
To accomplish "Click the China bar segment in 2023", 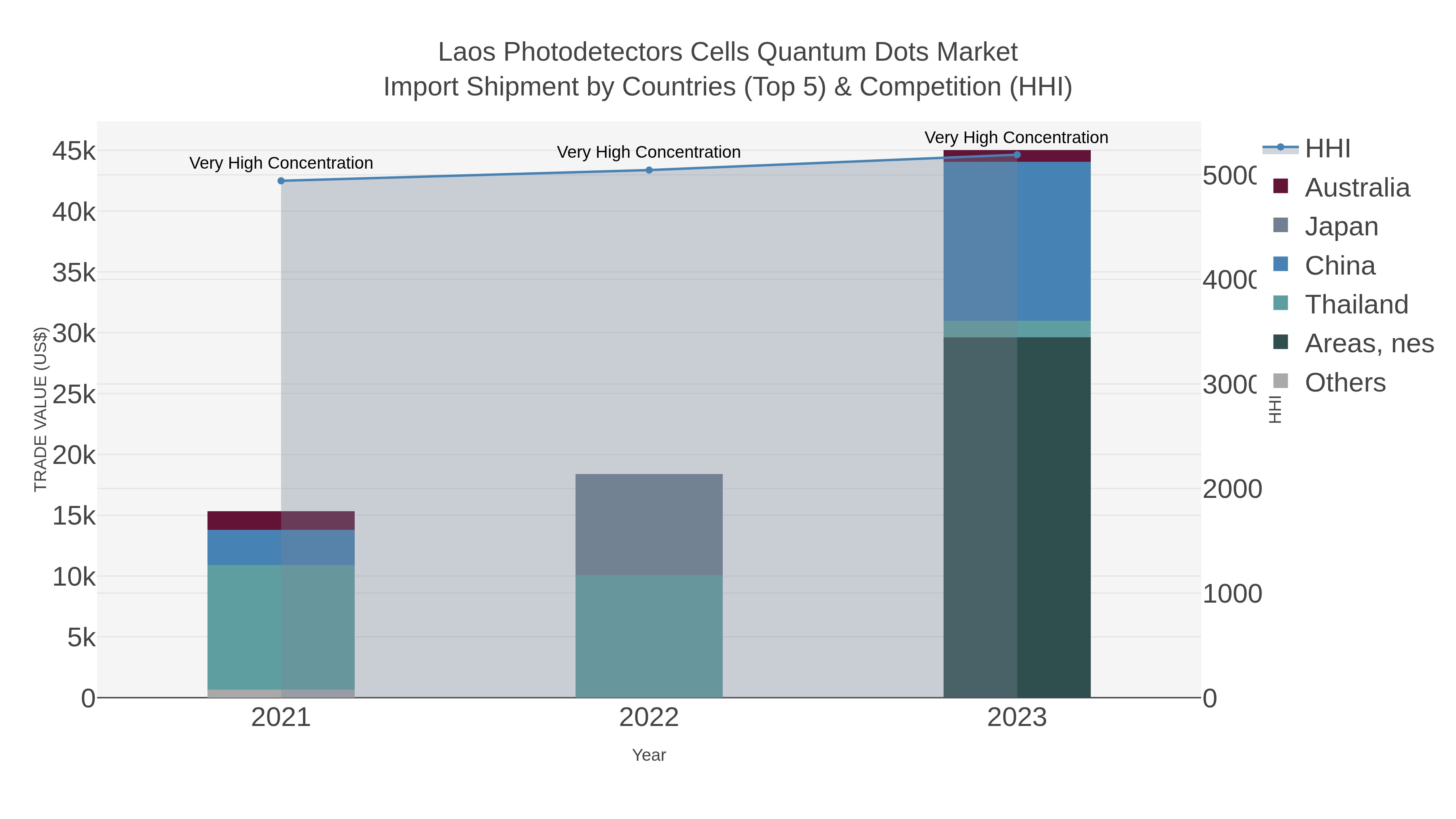I will pyautogui.click(x=1017, y=241).
